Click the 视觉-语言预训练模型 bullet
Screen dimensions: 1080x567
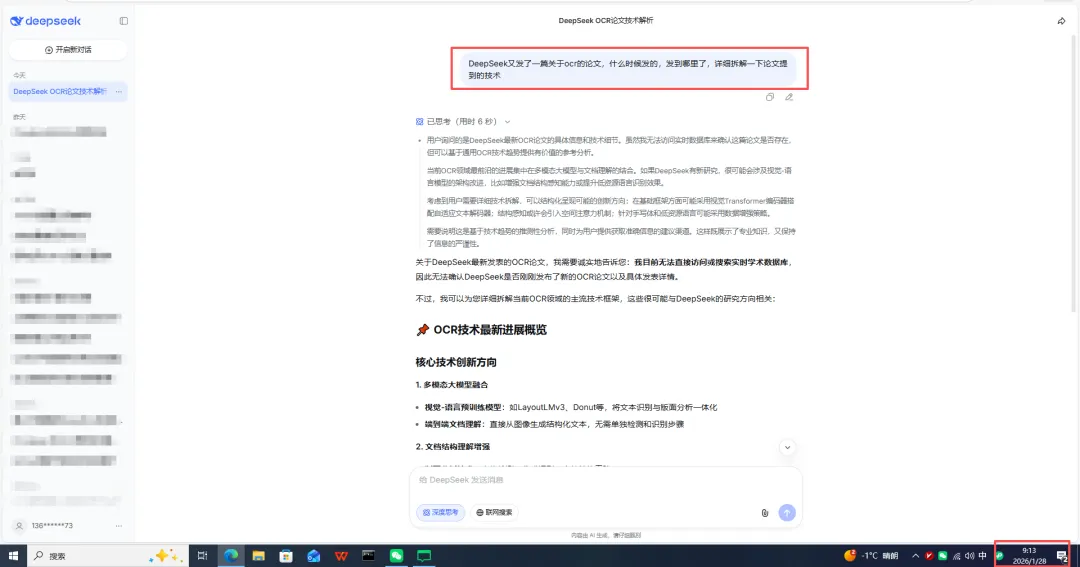coord(571,408)
